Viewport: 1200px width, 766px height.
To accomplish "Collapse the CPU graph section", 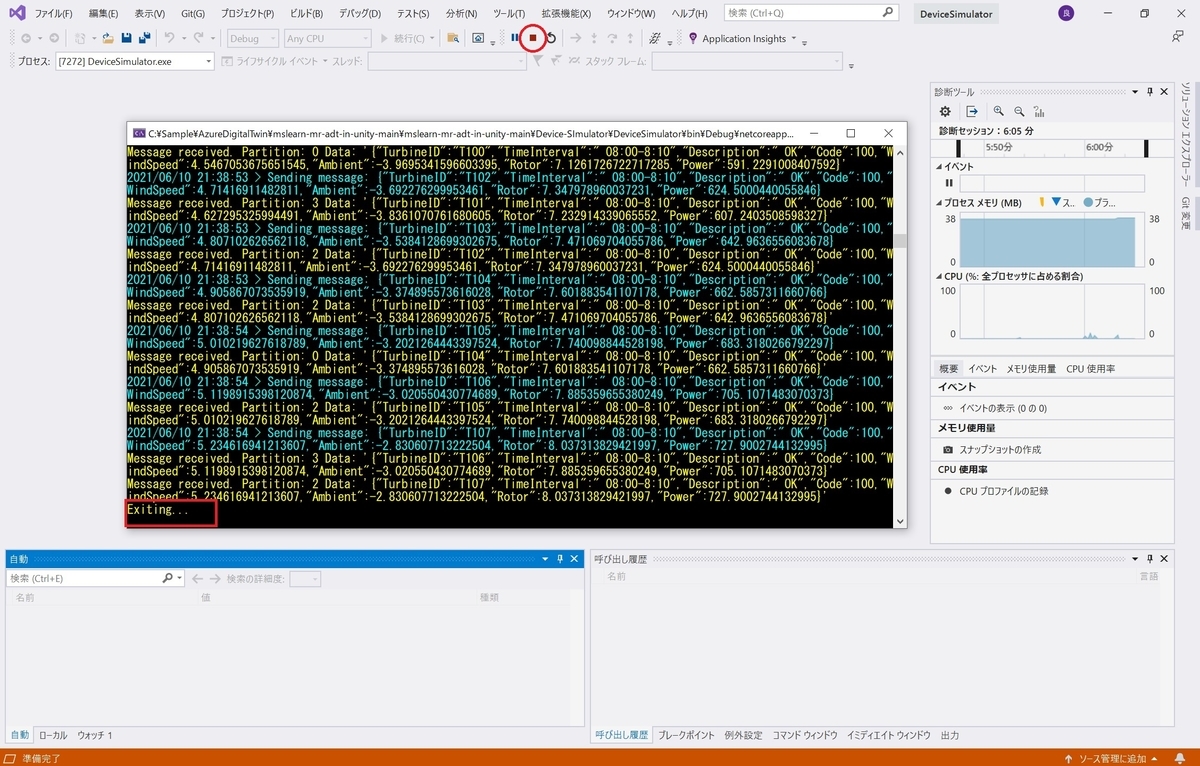I will 940,275.
